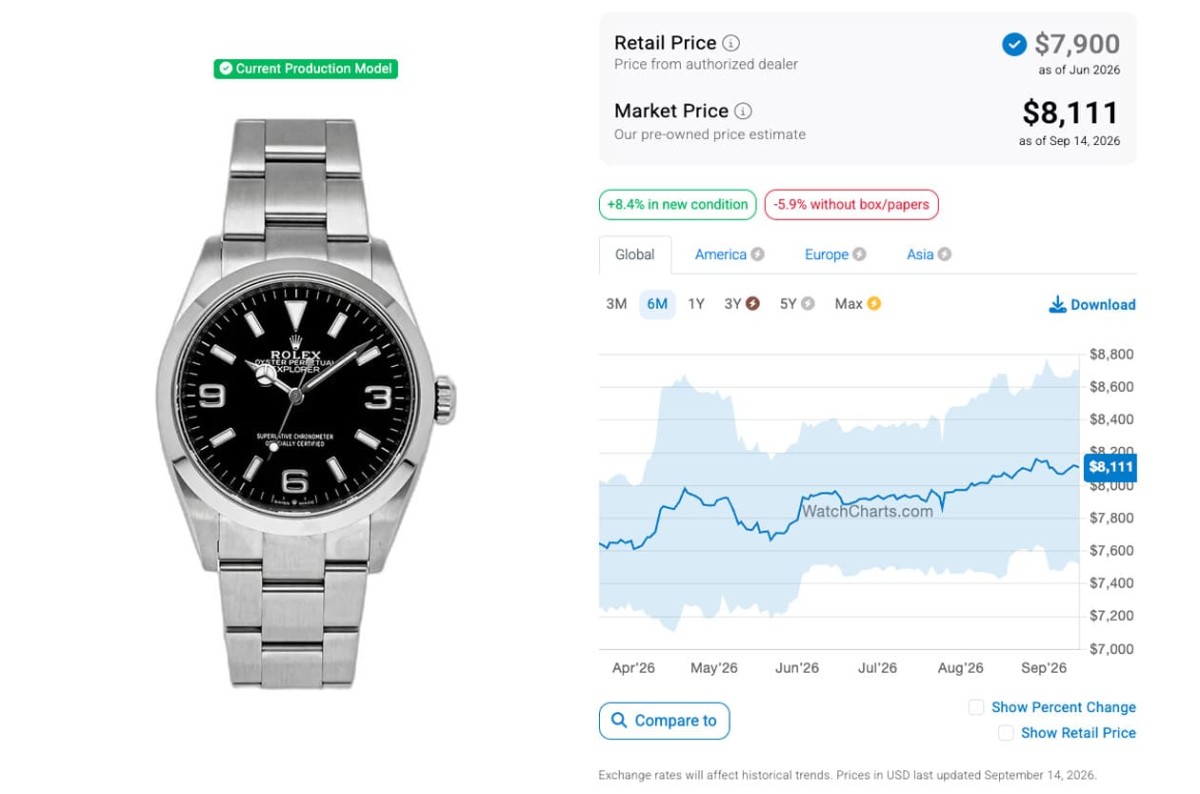Click the premium badge next to Asia

(944, 254)
